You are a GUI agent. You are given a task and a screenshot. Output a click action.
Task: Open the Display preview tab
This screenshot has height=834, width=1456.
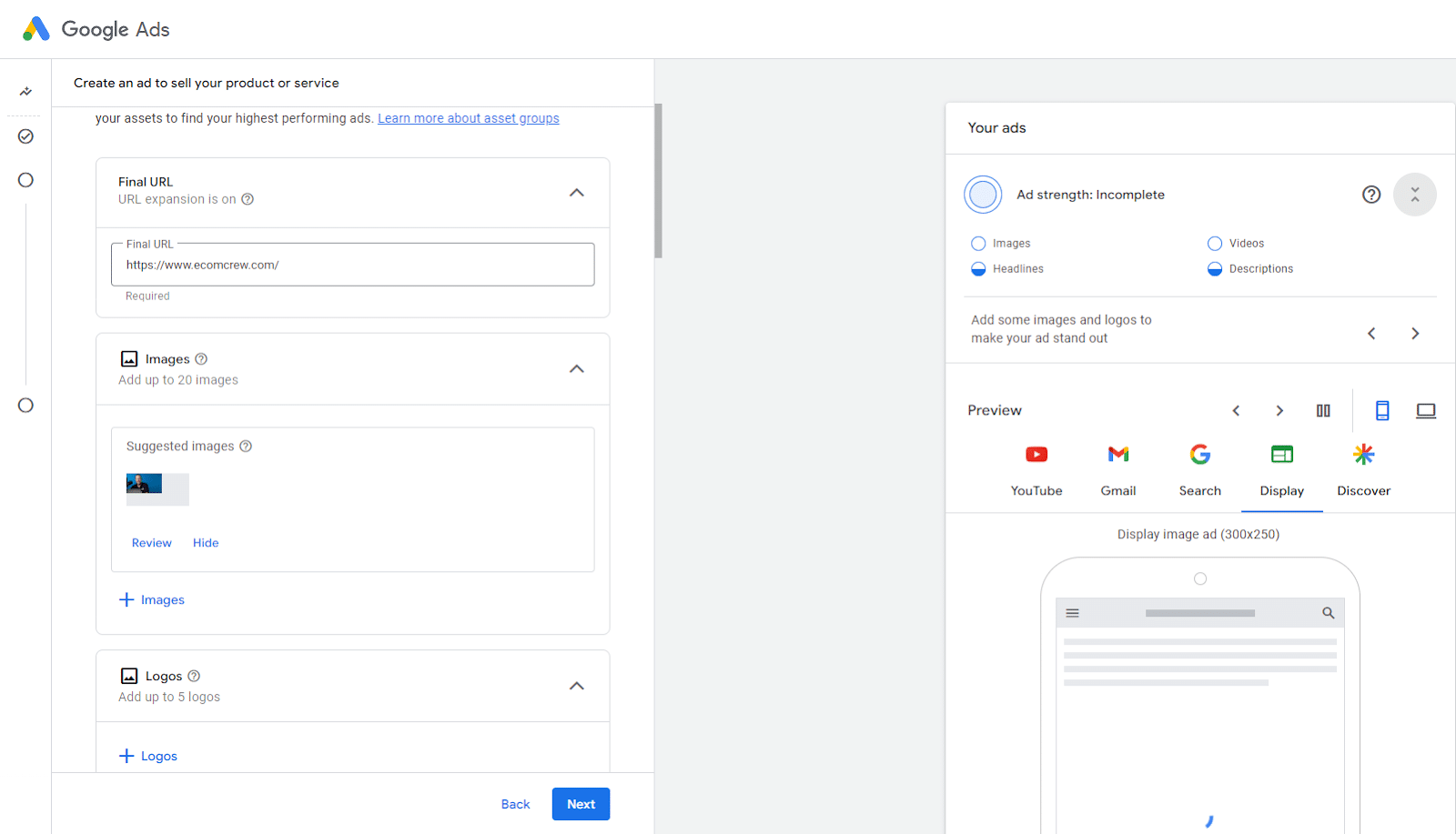point(1282,471)
